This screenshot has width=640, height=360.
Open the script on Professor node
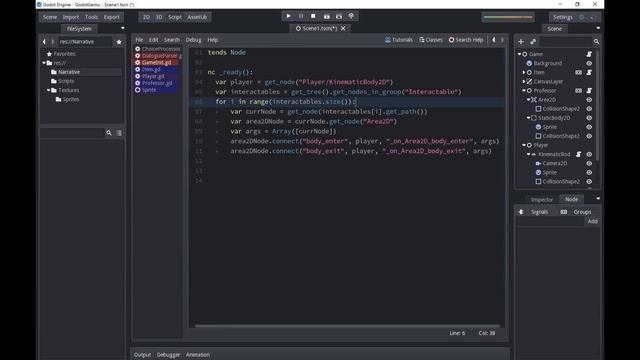[589, 91]
